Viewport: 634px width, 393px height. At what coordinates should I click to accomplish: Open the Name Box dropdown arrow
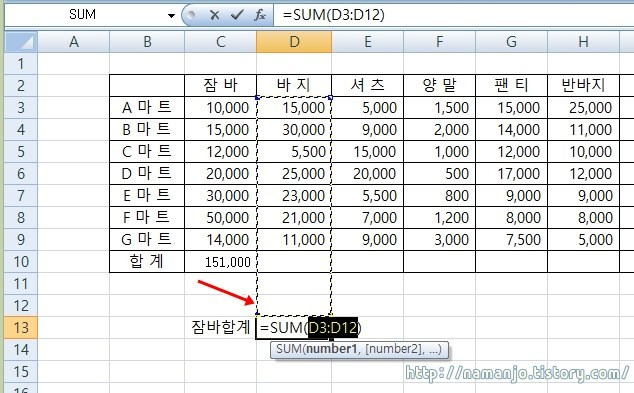point(171,16)
